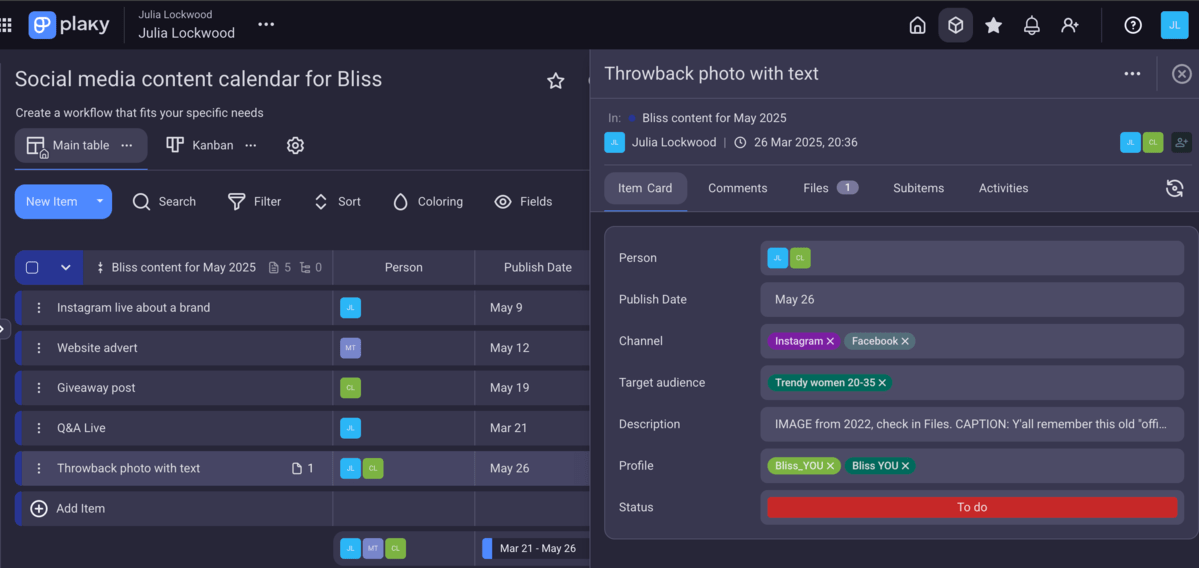Remove the Facebook channel tag
Viewport: 1199px width, 568px height.
tap(905, 341)
